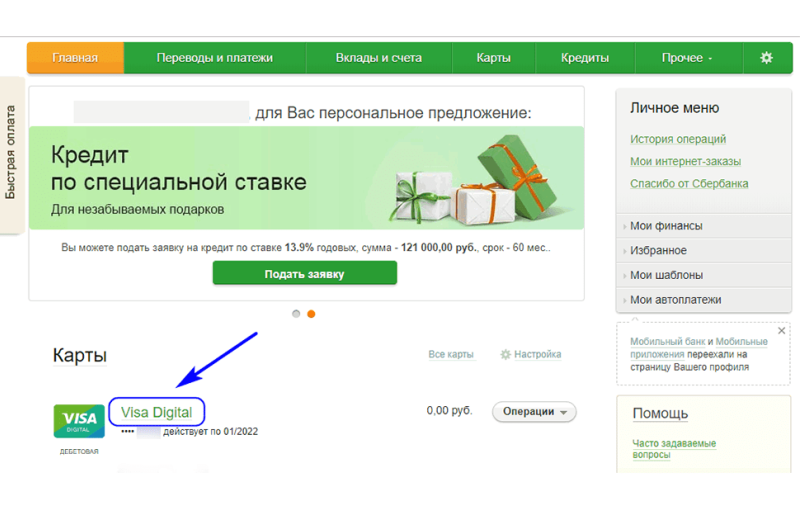The image size is (800, 520).
Task: Open the История операций link
Action: (678, 140)
